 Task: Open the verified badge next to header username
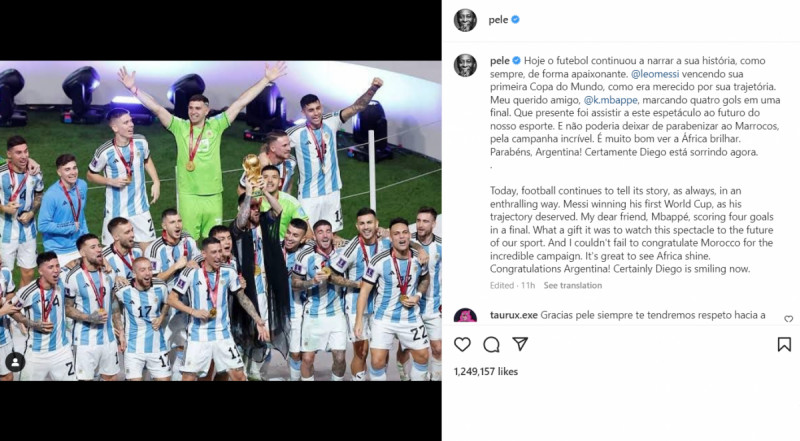coord(515,19)
